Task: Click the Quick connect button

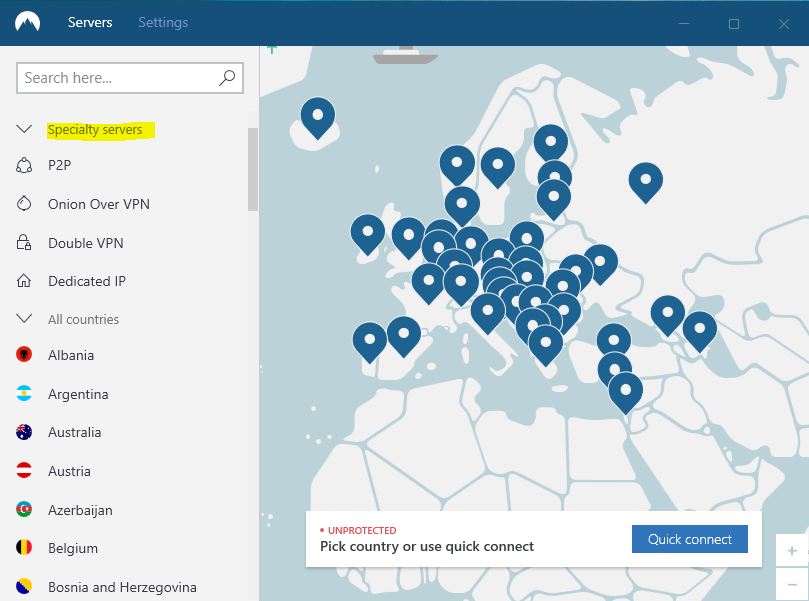Action: tap(690, 539)
